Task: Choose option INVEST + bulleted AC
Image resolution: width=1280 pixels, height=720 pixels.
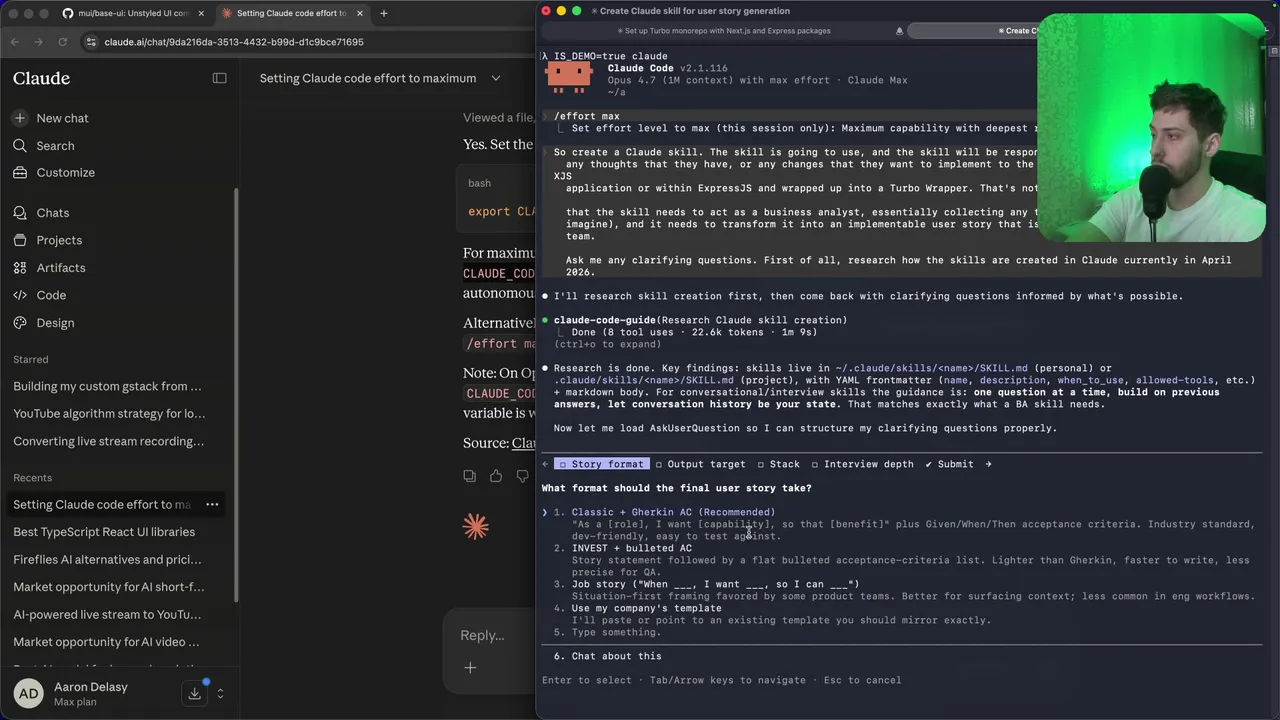Action: click(x=632, y=548)
